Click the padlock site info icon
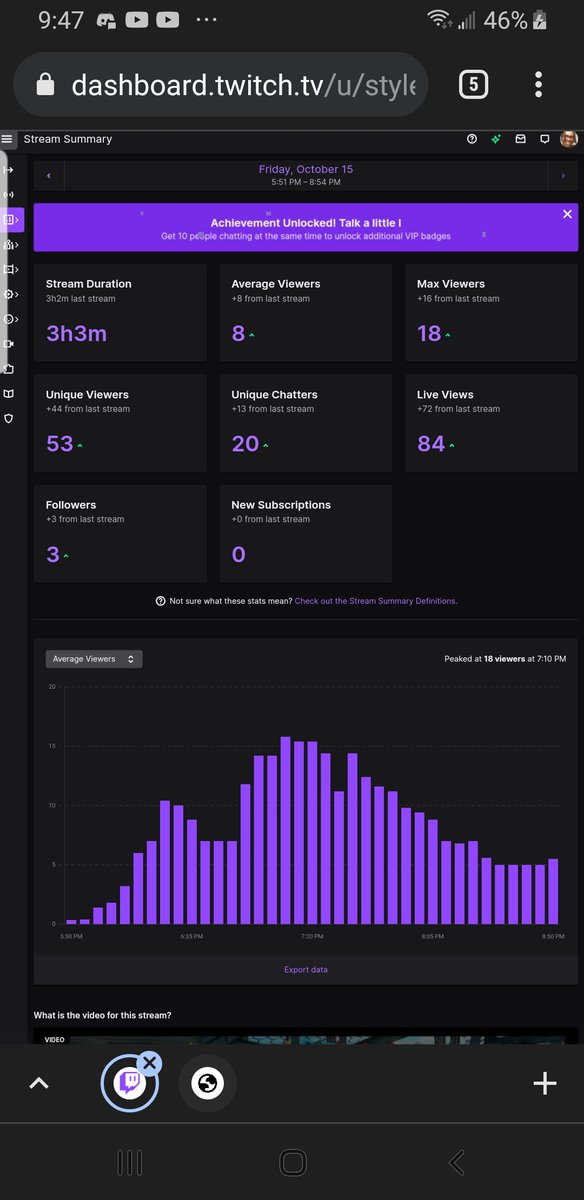This screenshot has height=1200, width=584. (44, 85)
